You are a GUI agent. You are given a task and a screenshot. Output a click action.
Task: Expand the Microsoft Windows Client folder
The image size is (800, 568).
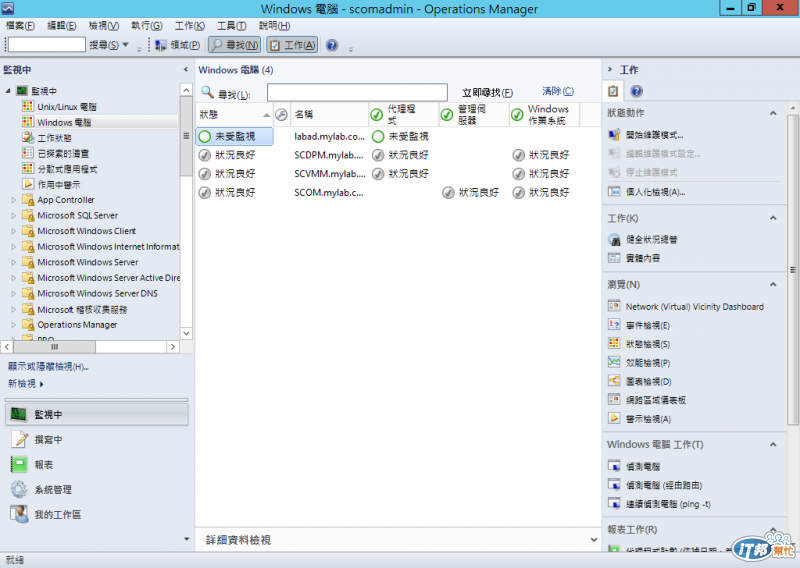[14, 231]
